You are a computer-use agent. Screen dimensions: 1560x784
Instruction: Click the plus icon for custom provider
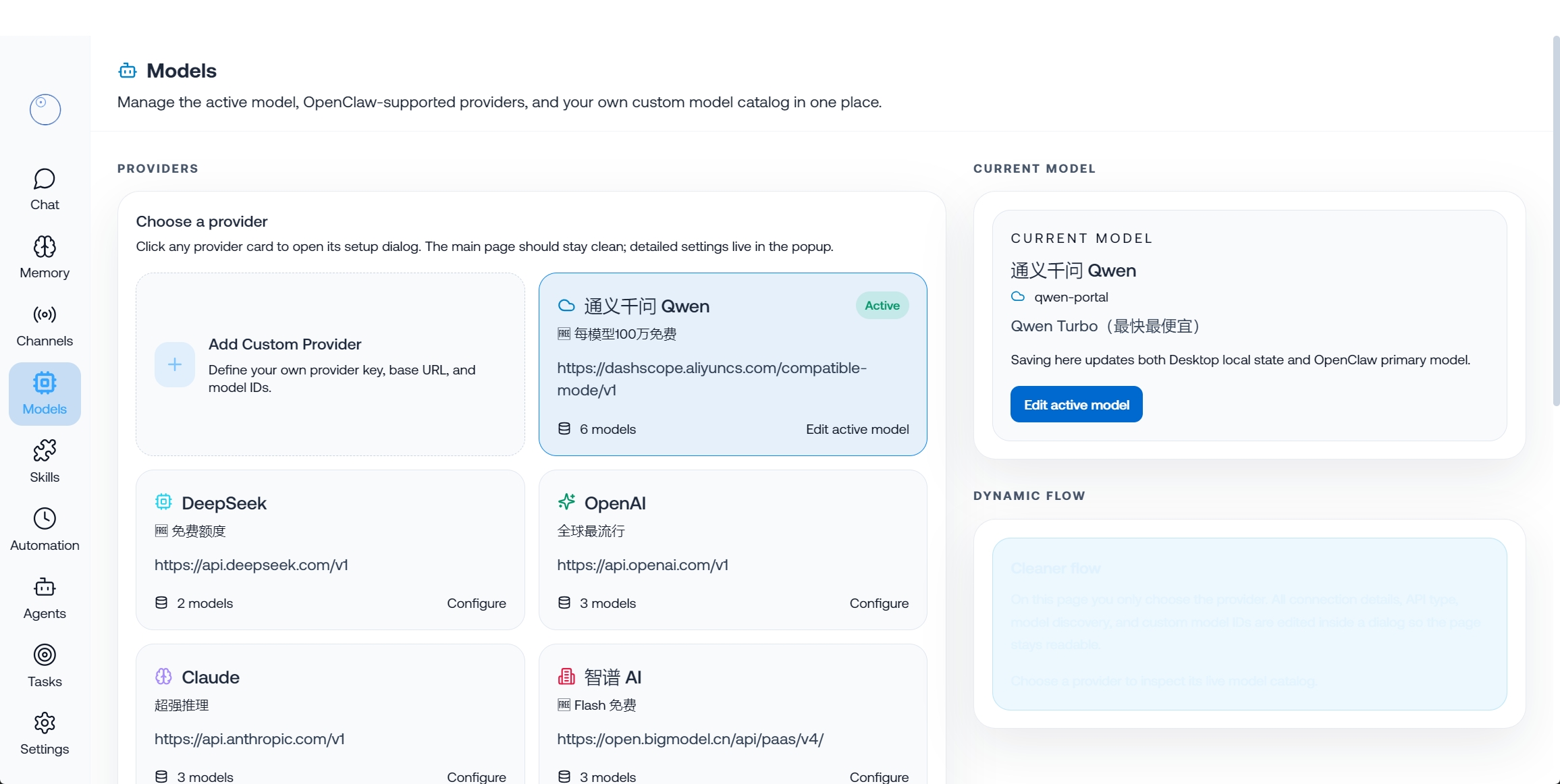pyautogui.click(x=175, y=365)
